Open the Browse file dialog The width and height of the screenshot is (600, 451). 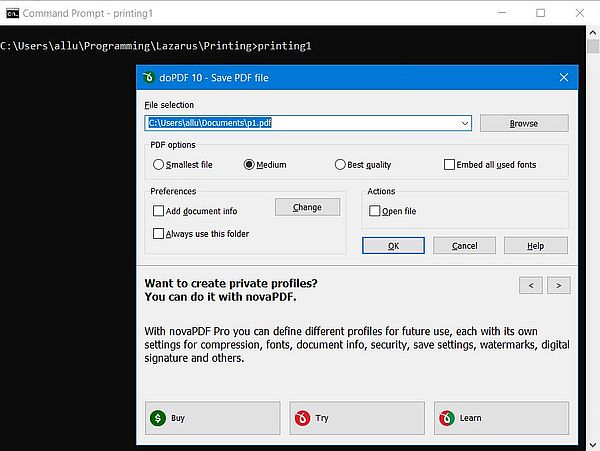[x=524, y=123]
